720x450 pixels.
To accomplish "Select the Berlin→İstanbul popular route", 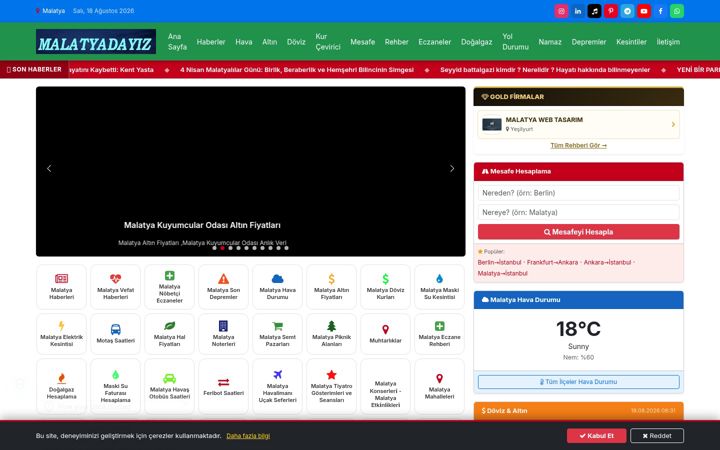I will pyautogui.click(x=500, y=262).
